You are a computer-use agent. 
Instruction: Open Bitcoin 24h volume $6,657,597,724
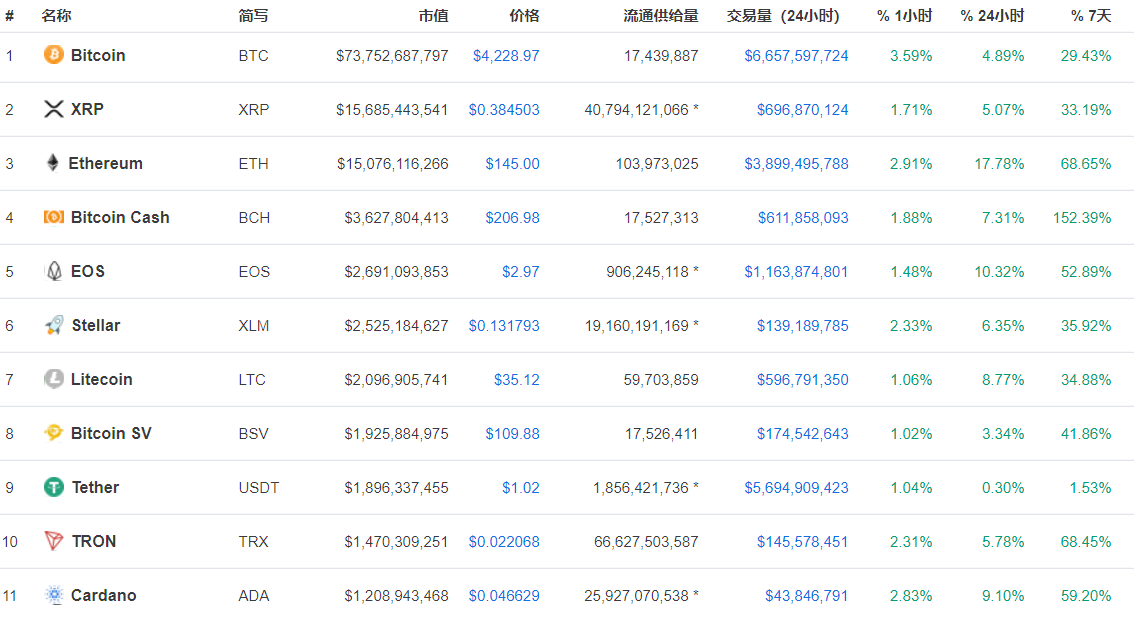796,56
